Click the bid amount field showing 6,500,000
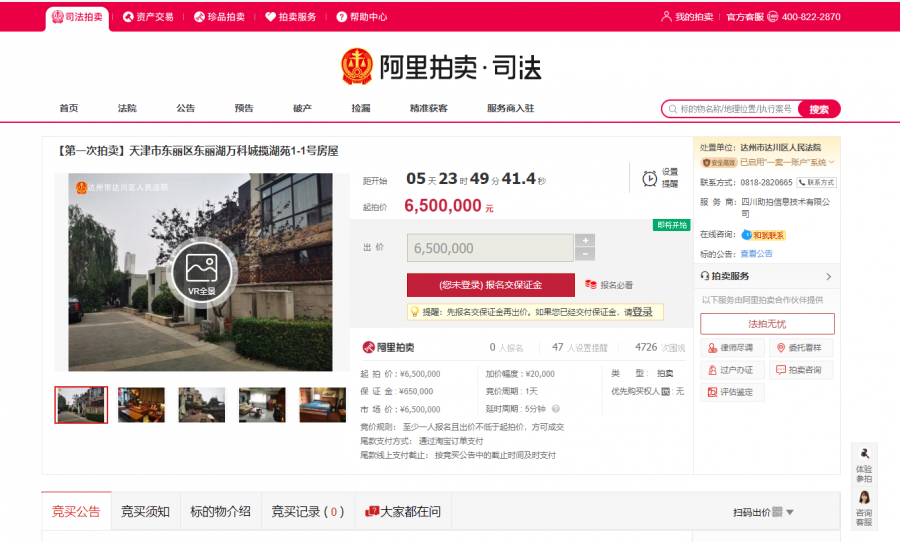 (x=490, y=248)
